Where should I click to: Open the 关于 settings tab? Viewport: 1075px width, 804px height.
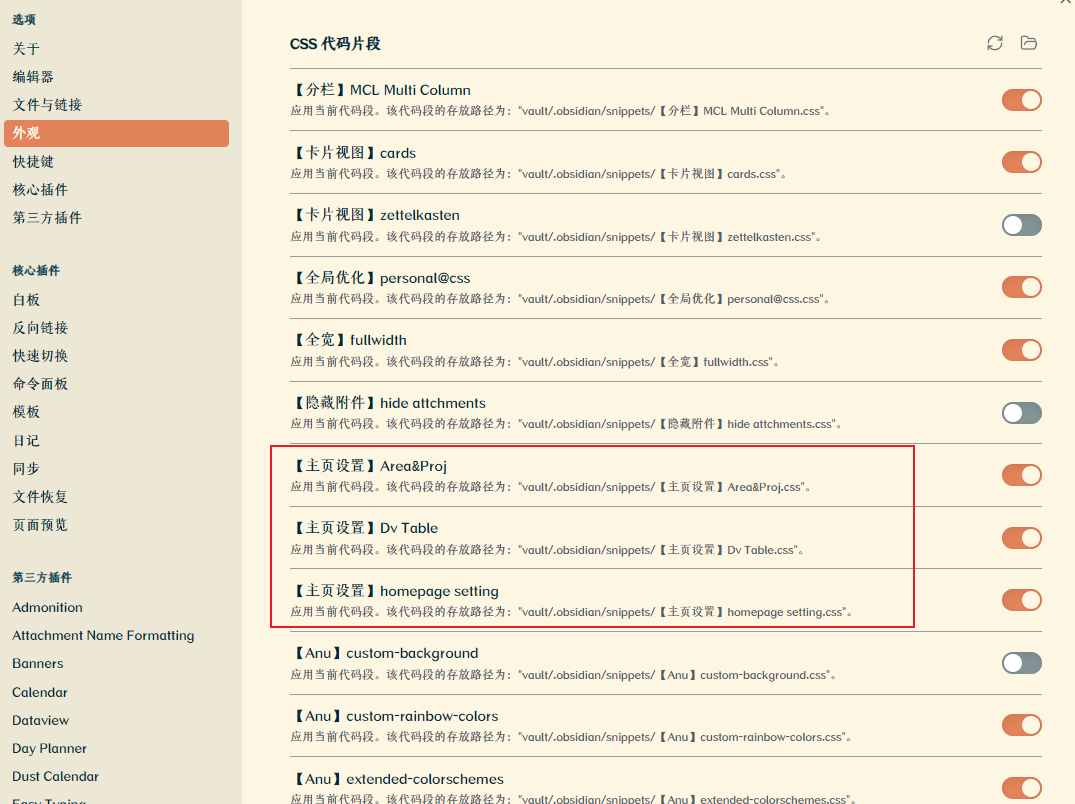tap(117, 49)
